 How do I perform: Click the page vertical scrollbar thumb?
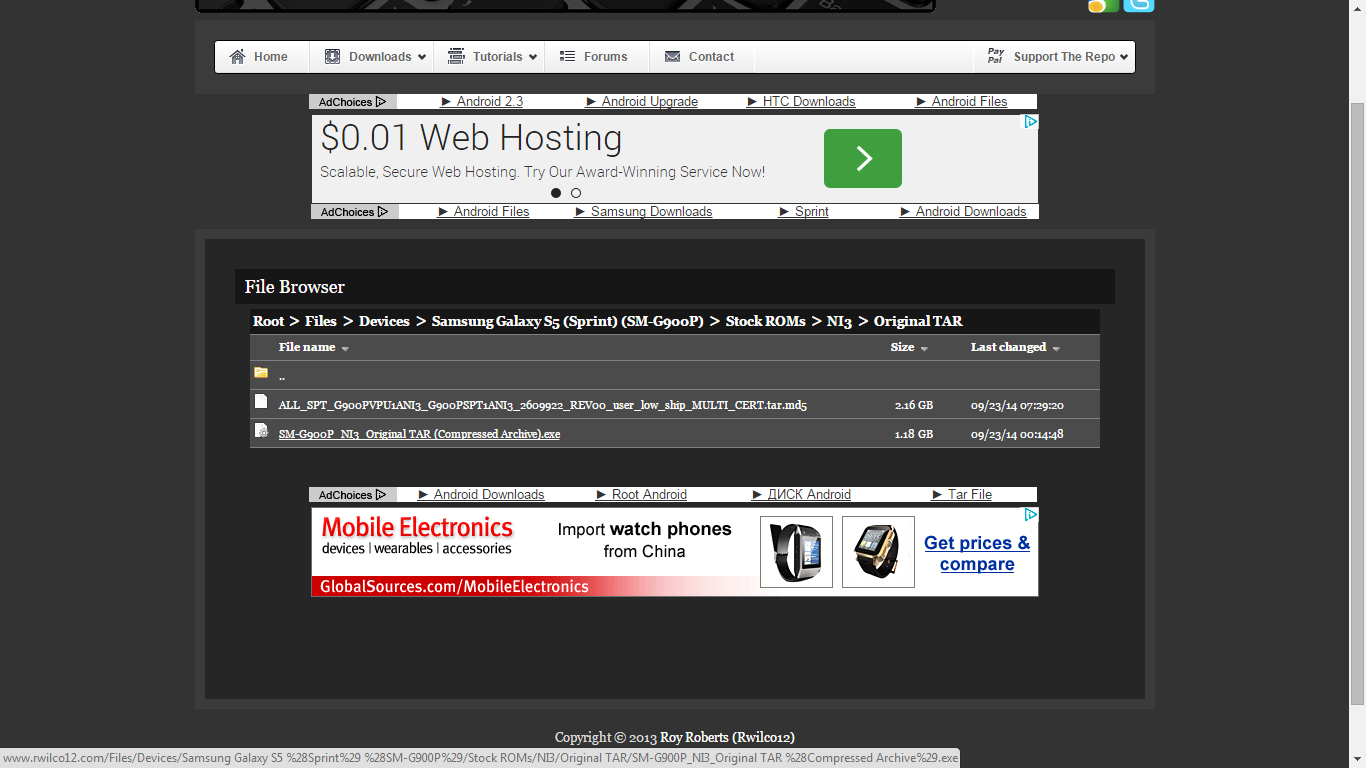(x=1357, y=402)
